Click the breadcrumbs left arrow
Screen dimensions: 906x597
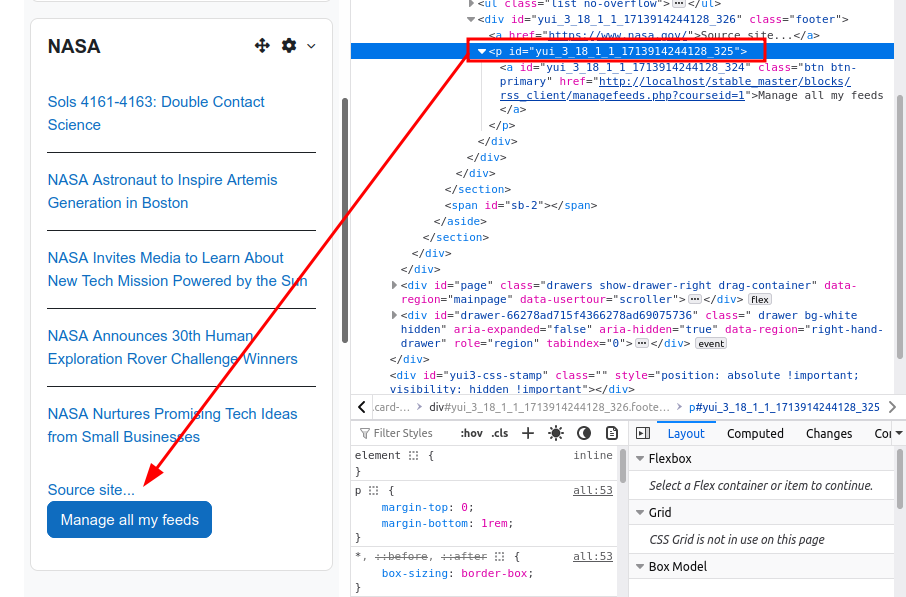click(362, 407)
